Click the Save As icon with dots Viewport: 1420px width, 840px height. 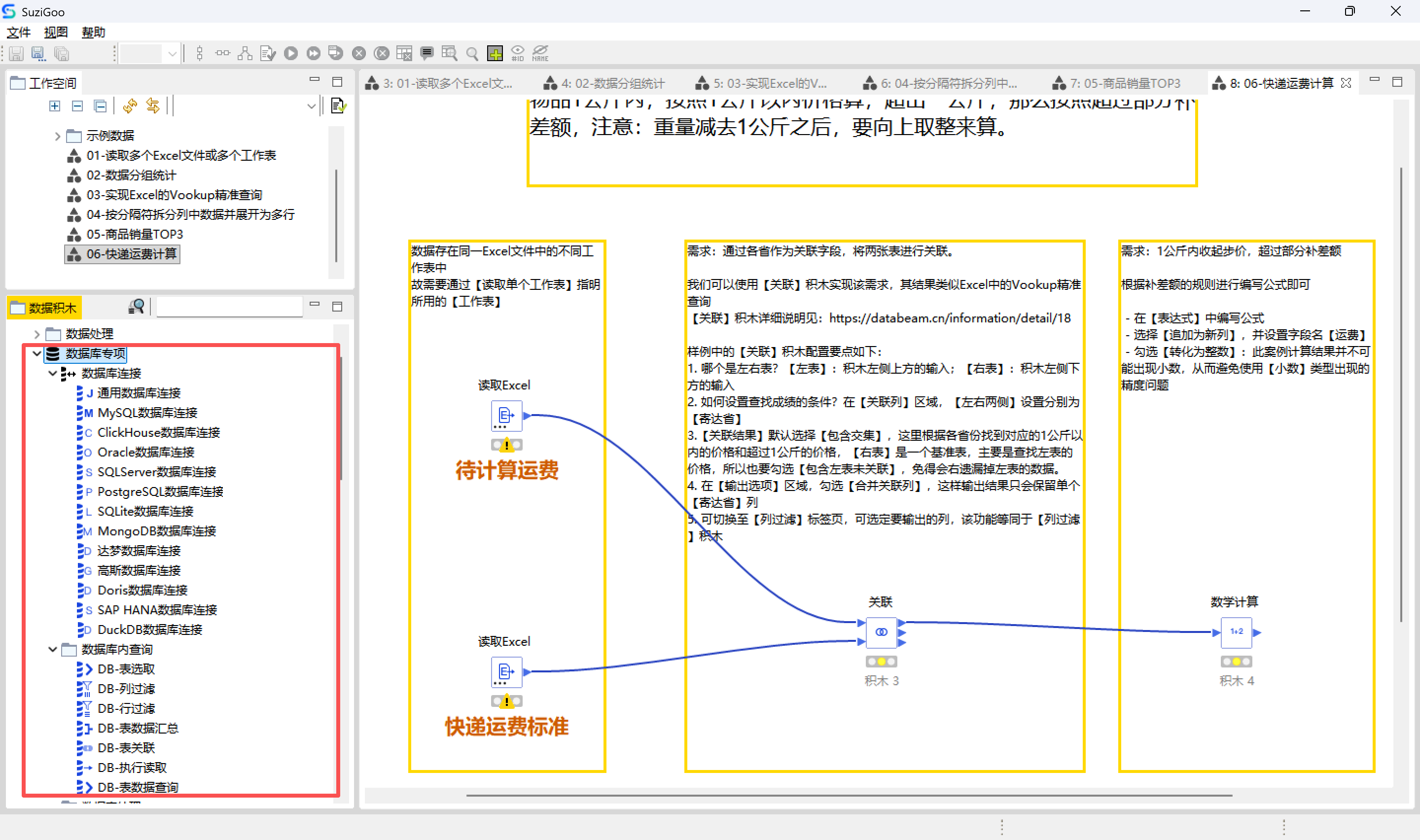point(38,54)
